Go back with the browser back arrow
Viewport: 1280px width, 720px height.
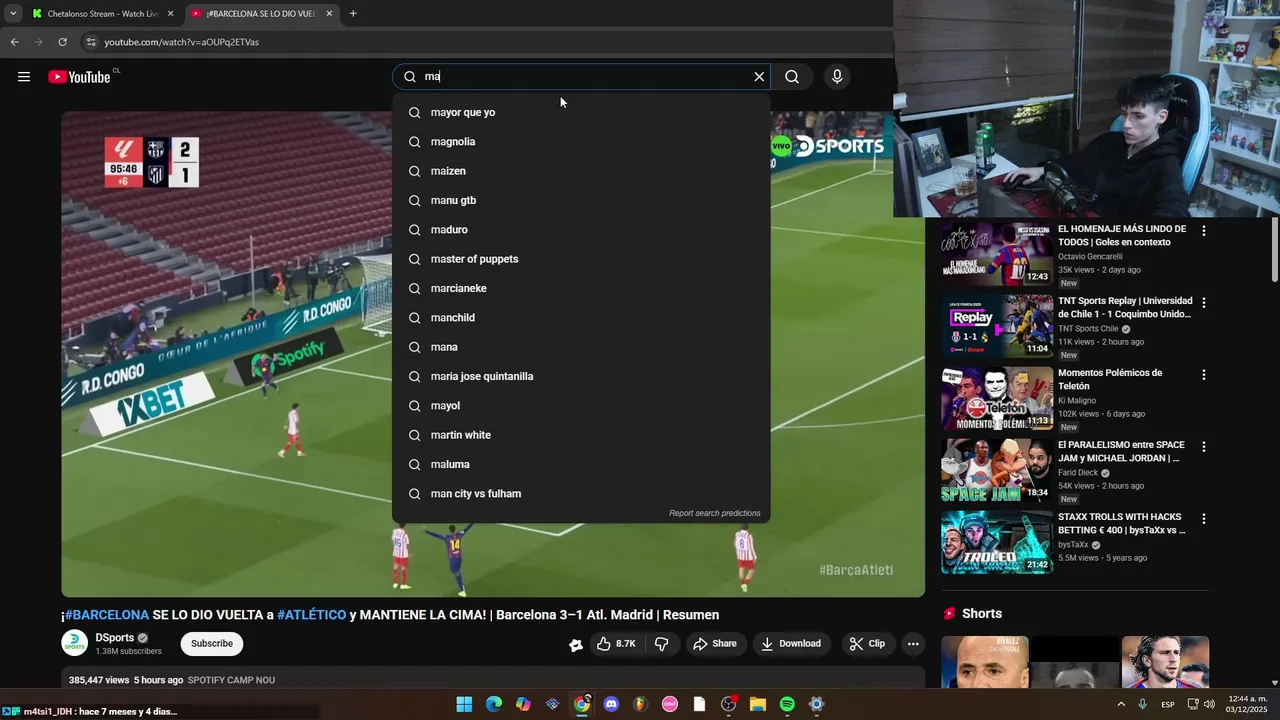[x=14, y=42]
